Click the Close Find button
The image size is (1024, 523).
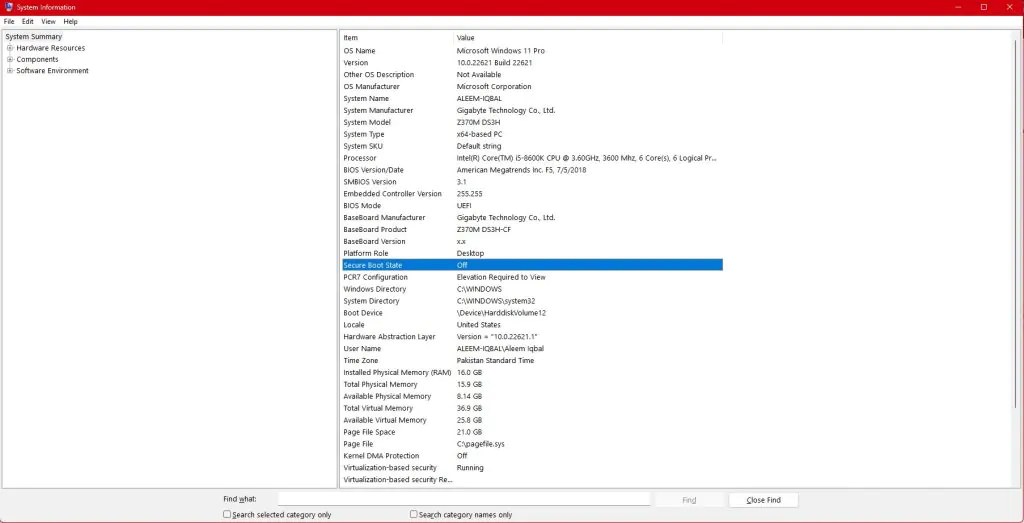763,500
